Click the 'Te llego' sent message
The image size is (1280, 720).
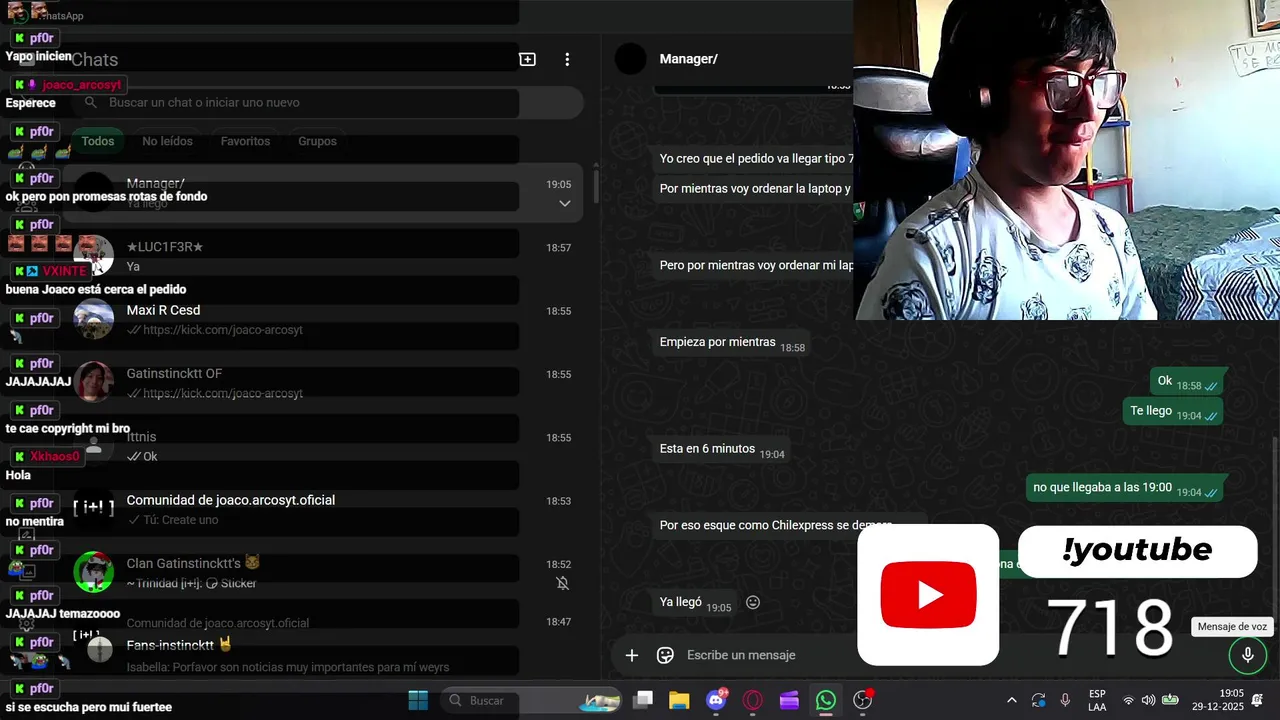(1173, 411)
